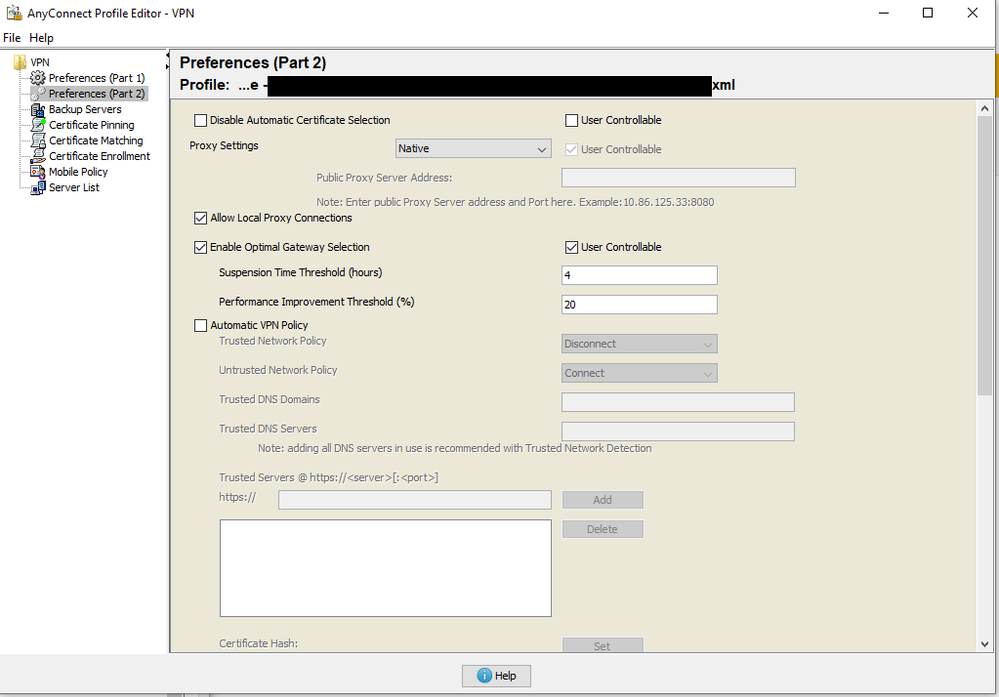The height and width of the screenshot is (697, 999).
Task: Open Server List page
Action: point(74,187)
